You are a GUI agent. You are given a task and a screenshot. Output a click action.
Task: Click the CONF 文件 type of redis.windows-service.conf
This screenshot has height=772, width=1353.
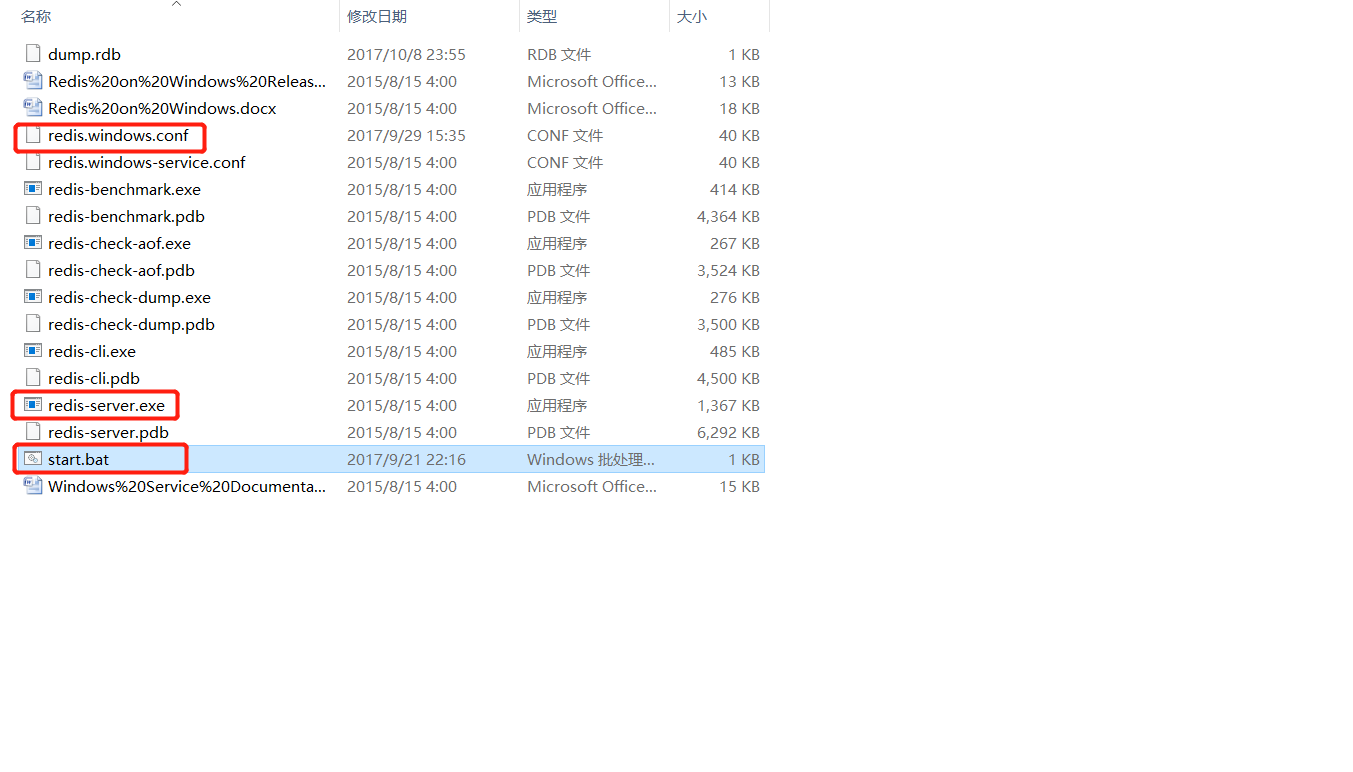[x=565, y=162]
